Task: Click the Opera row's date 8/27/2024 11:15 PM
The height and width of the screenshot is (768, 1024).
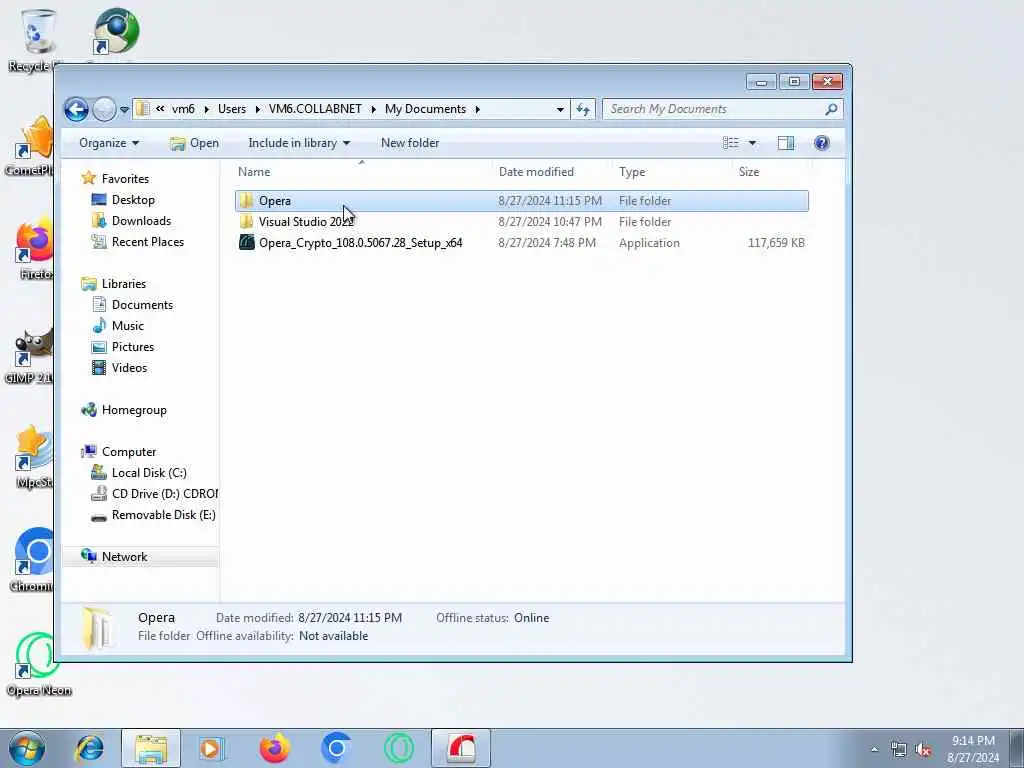Action: pos(550,201)
